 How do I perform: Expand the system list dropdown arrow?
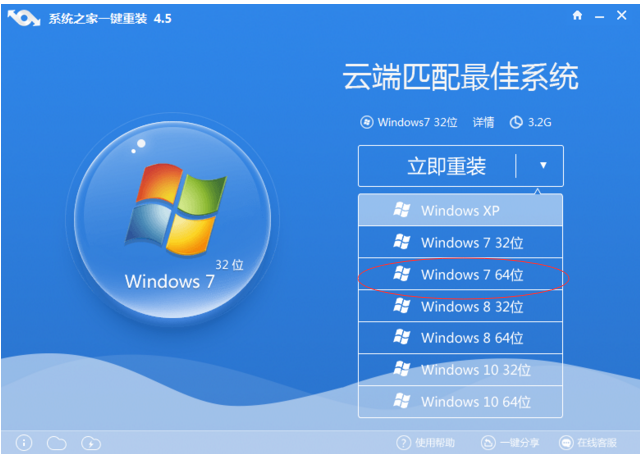(543, 166)
